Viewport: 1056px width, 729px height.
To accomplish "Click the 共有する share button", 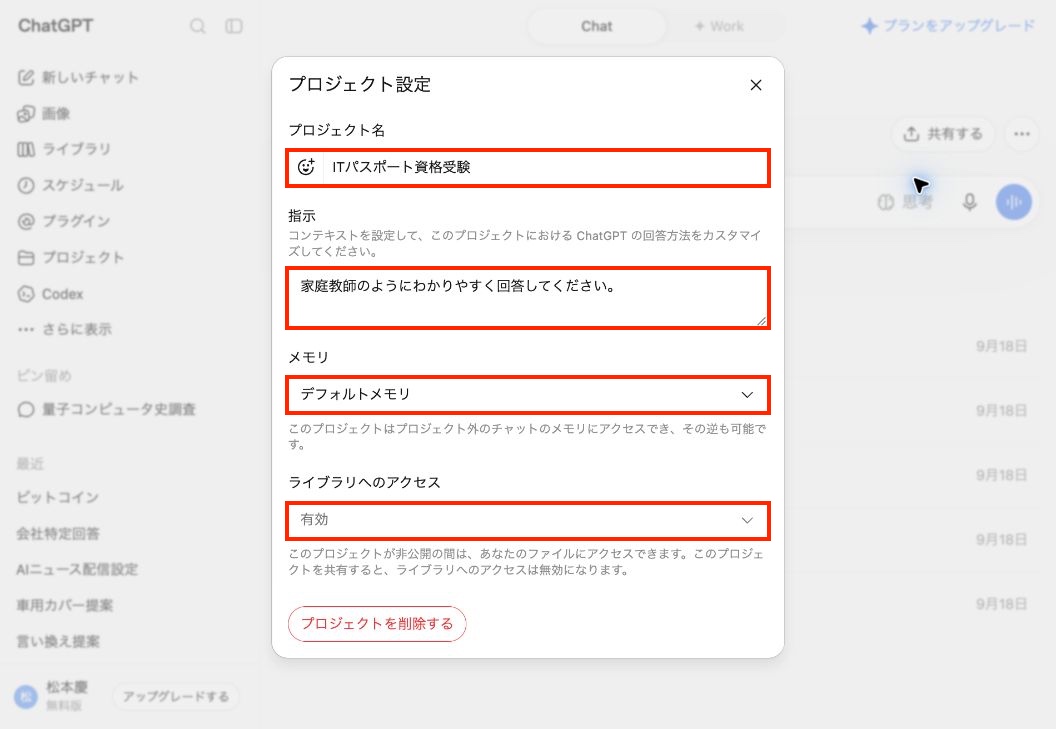I will 943,133.
